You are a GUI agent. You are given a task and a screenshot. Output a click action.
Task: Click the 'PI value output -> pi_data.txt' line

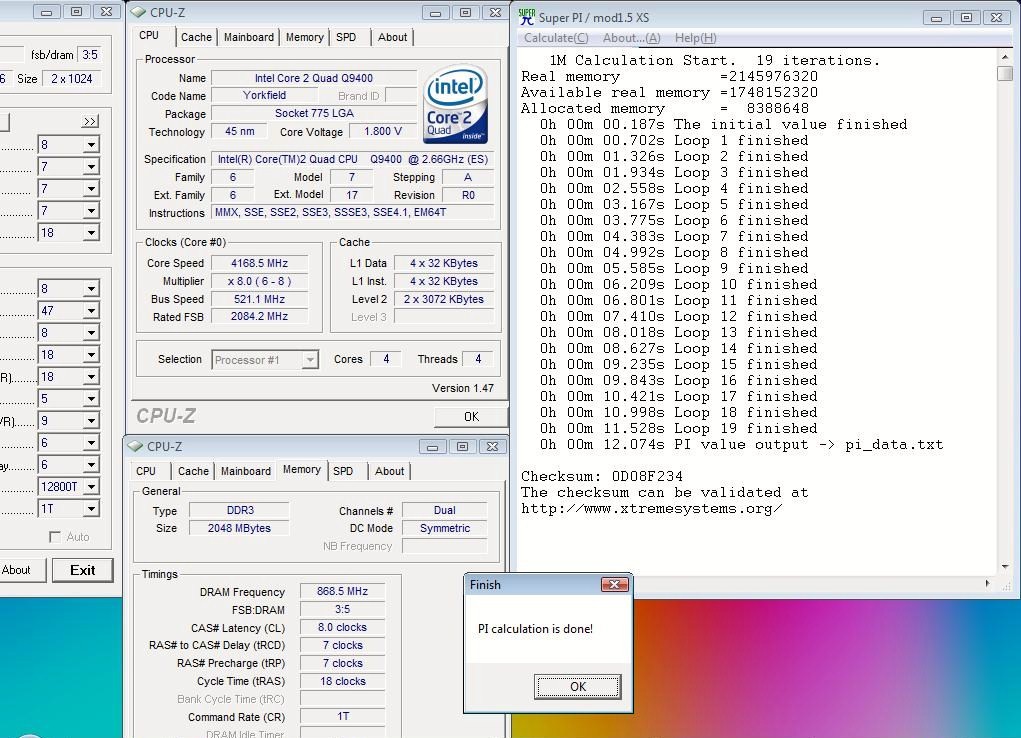click(741, 445)
